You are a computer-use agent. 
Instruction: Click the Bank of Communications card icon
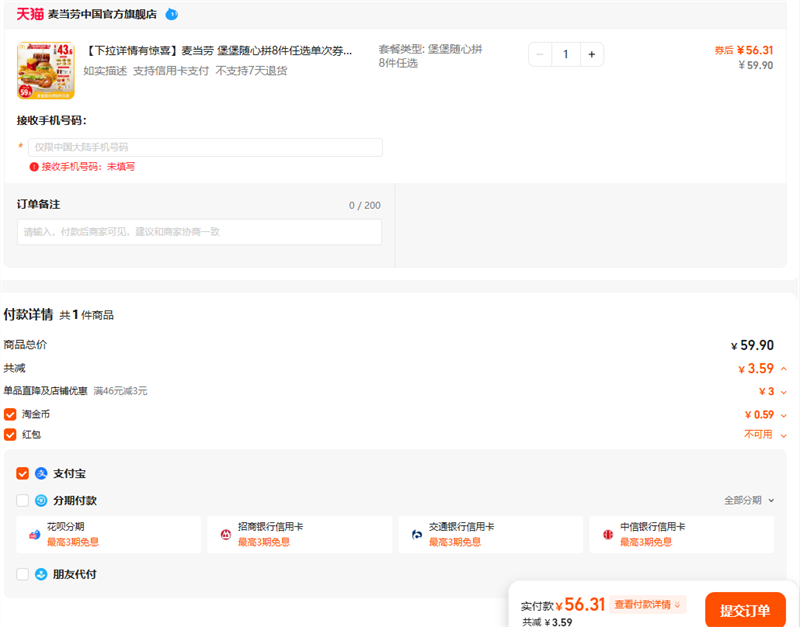click(416, 535)
